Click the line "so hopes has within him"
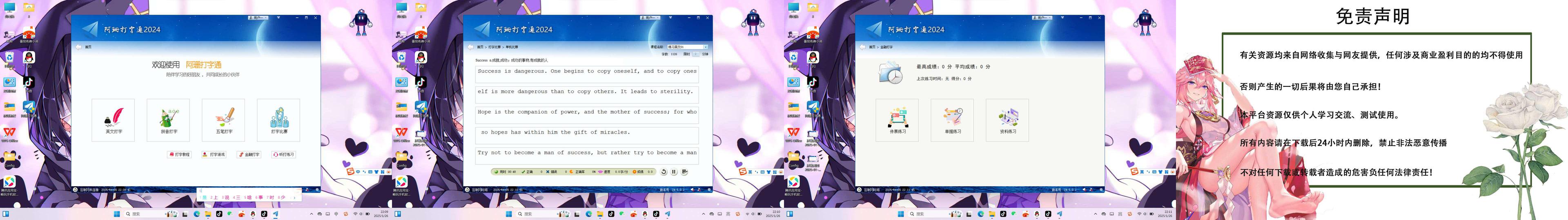This screenshot has height=220, width=1568. pos(587,135)
